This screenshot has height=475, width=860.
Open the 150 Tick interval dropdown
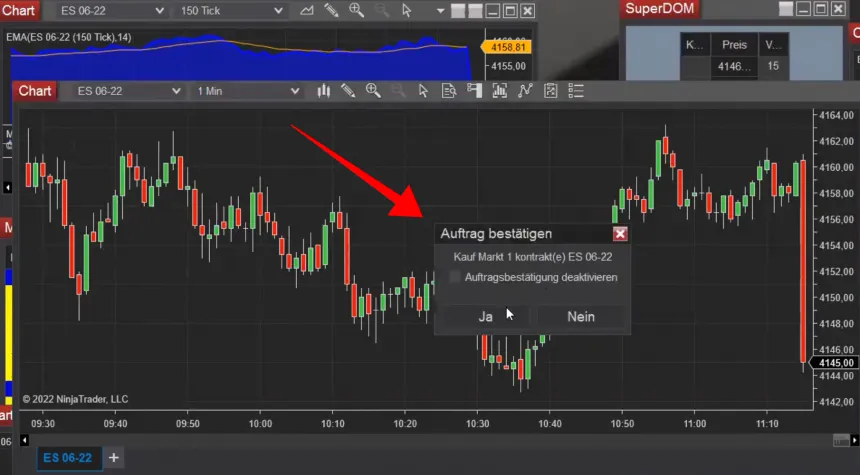tap(231, 10)
